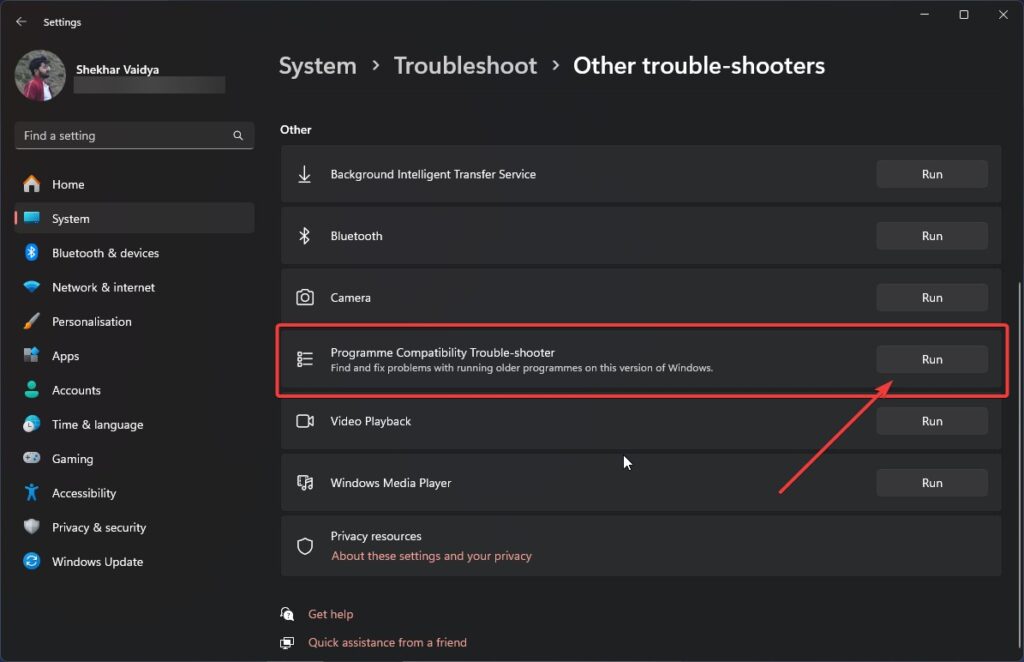Click the Video Playback camcorder icon
This screenshot has width=1024, height=662.
coord(304,421)
